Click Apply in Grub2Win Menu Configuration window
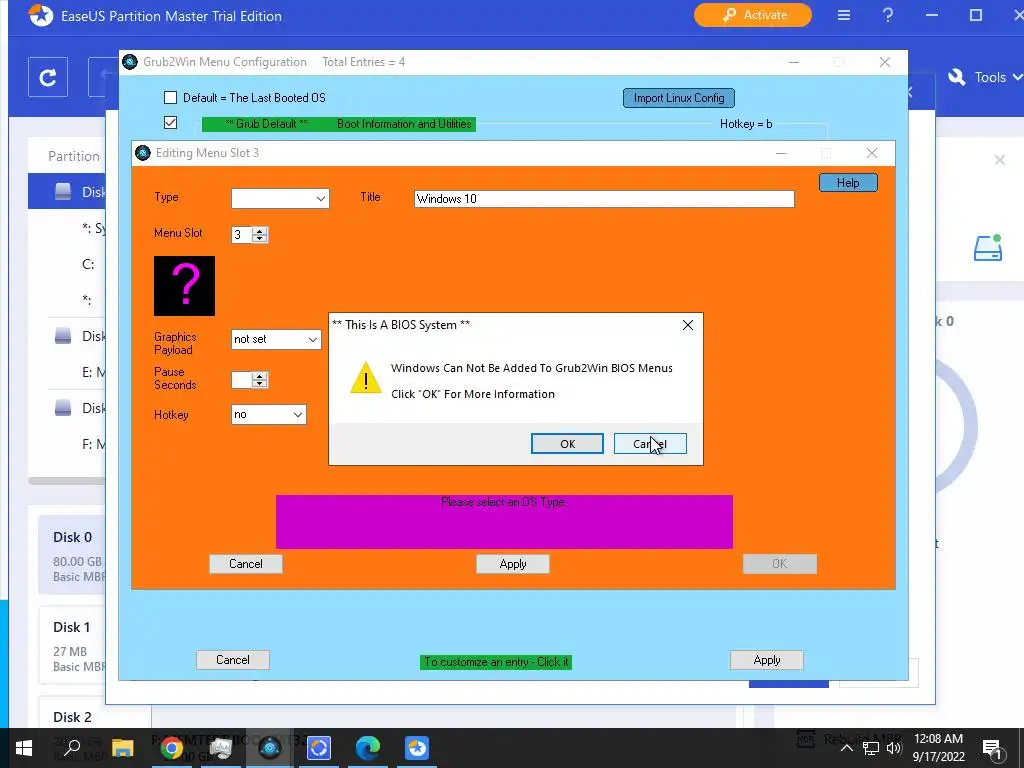 click(767, 660)
